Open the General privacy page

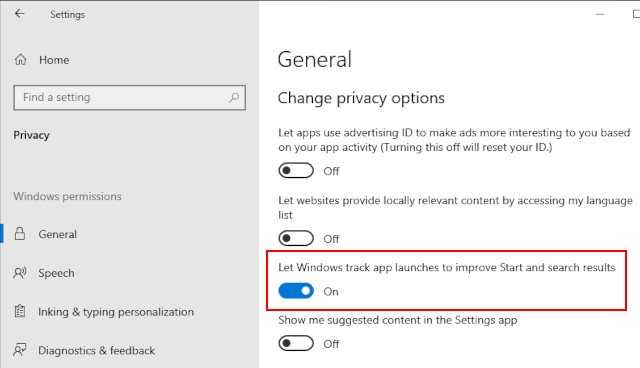coord(58,234)
